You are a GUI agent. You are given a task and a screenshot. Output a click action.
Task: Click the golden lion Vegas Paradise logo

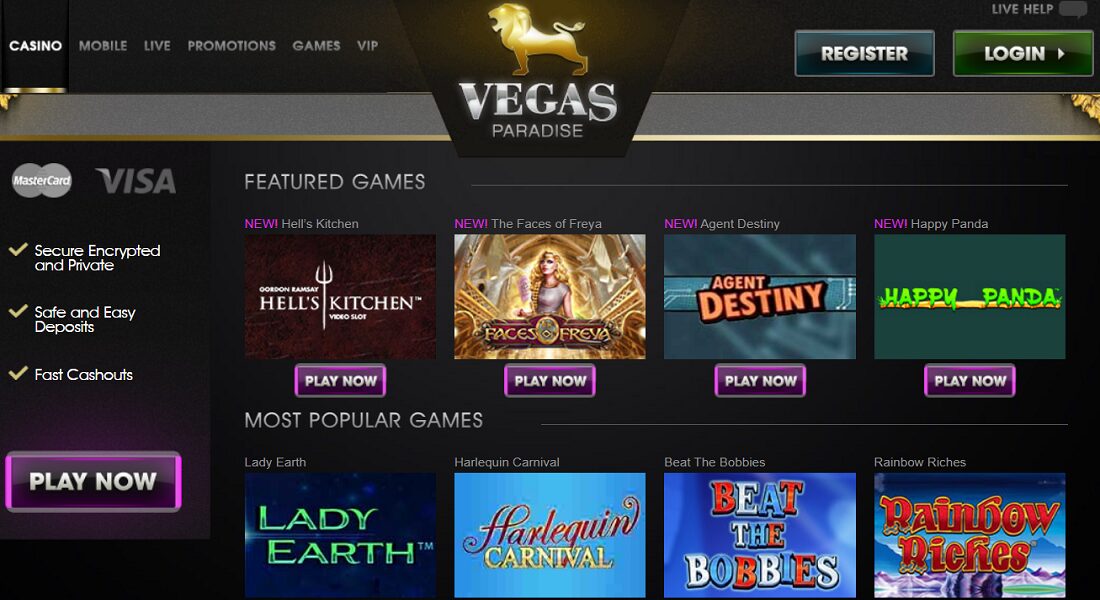tap(538, 72)
